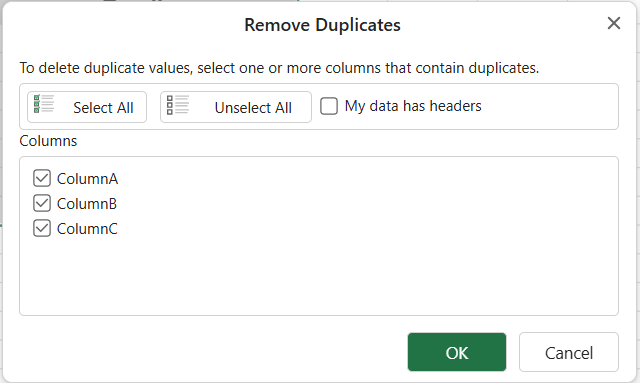Click the ColumnA label text
640x383 pixels.
(x=87, y=179)
